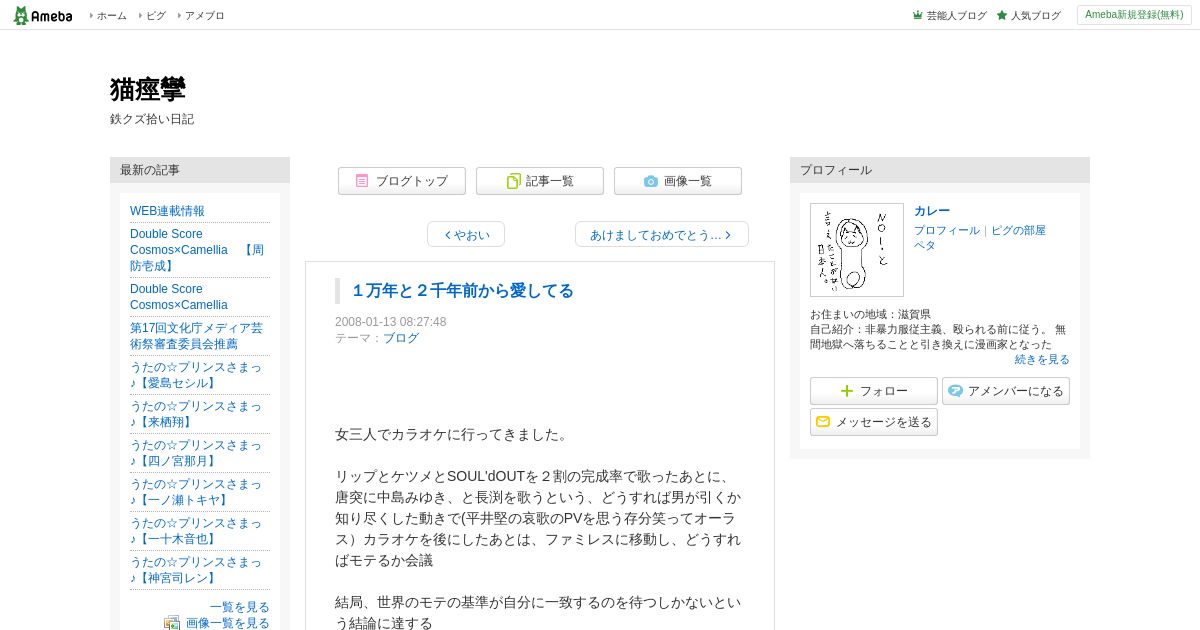Open ピグ in top navigation

coord(156,15)
